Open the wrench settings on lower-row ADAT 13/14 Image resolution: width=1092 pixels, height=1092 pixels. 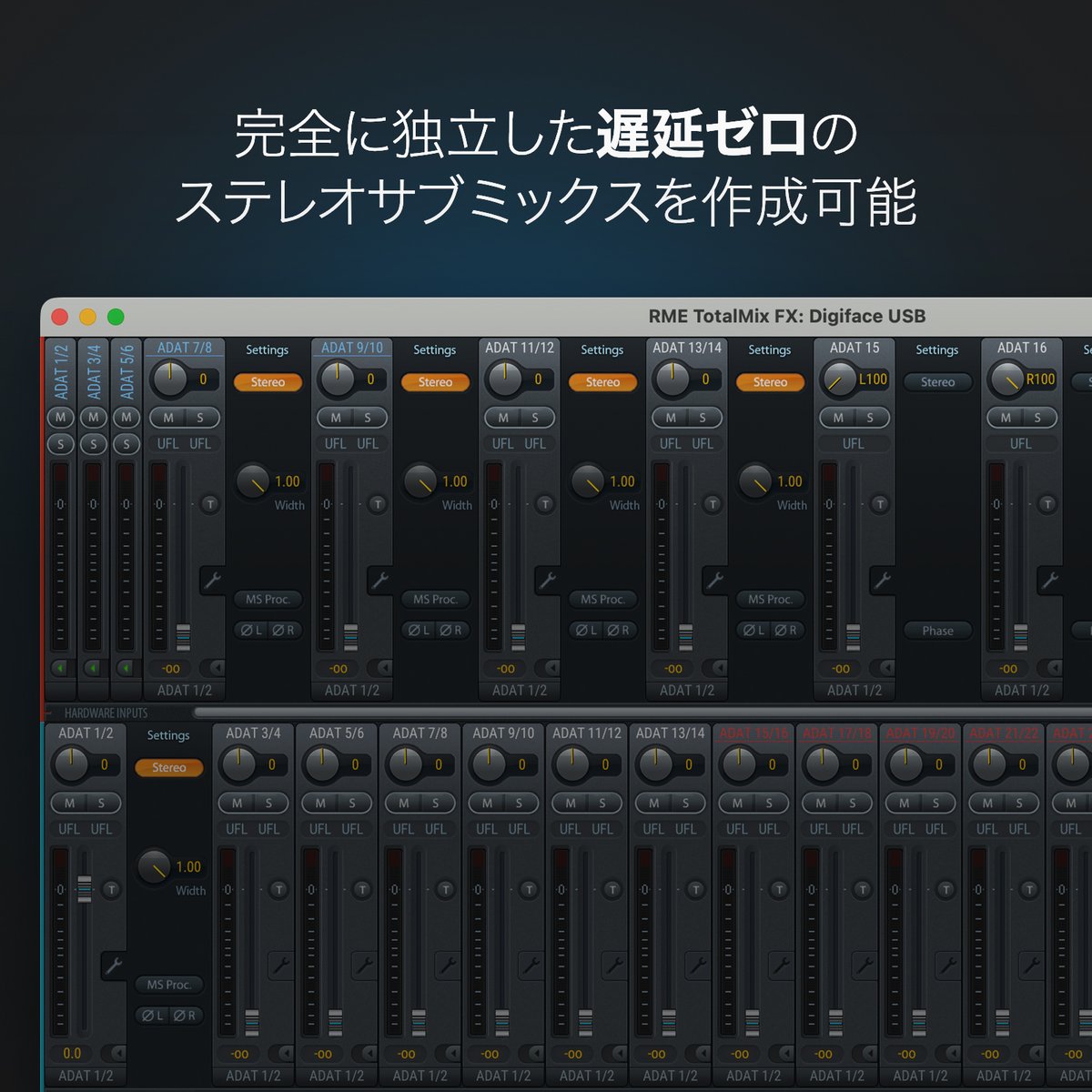click(x=698, y=966)
